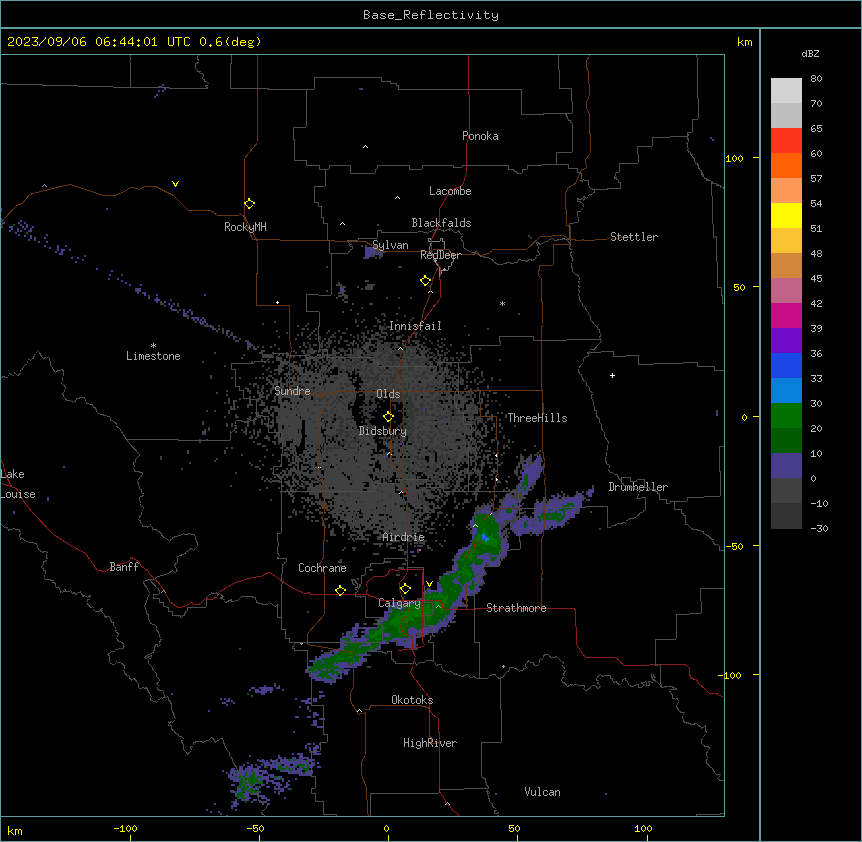
Task: Click the 65 dBZ red legend swatch
Action: (x=786, y=141)
